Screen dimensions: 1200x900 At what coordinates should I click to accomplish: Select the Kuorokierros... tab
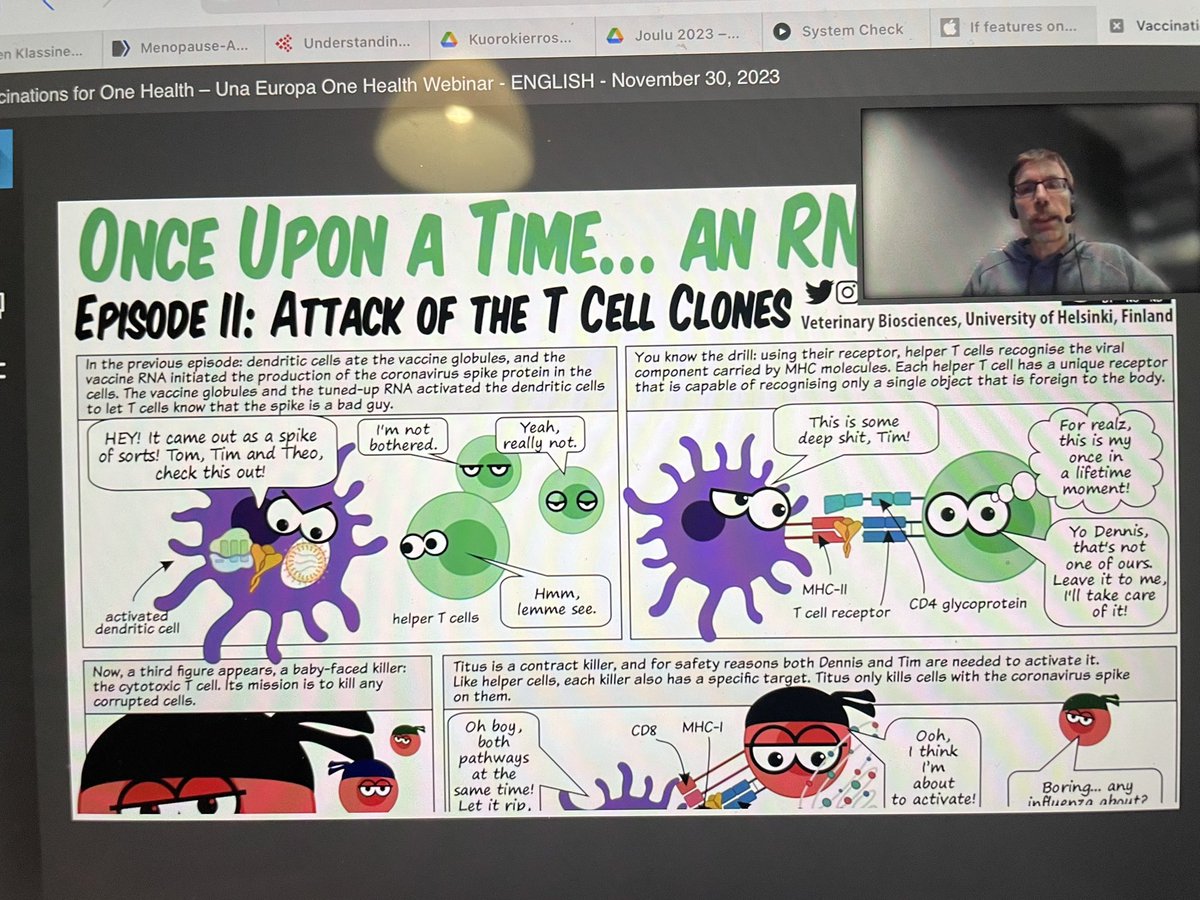point(510,39)
